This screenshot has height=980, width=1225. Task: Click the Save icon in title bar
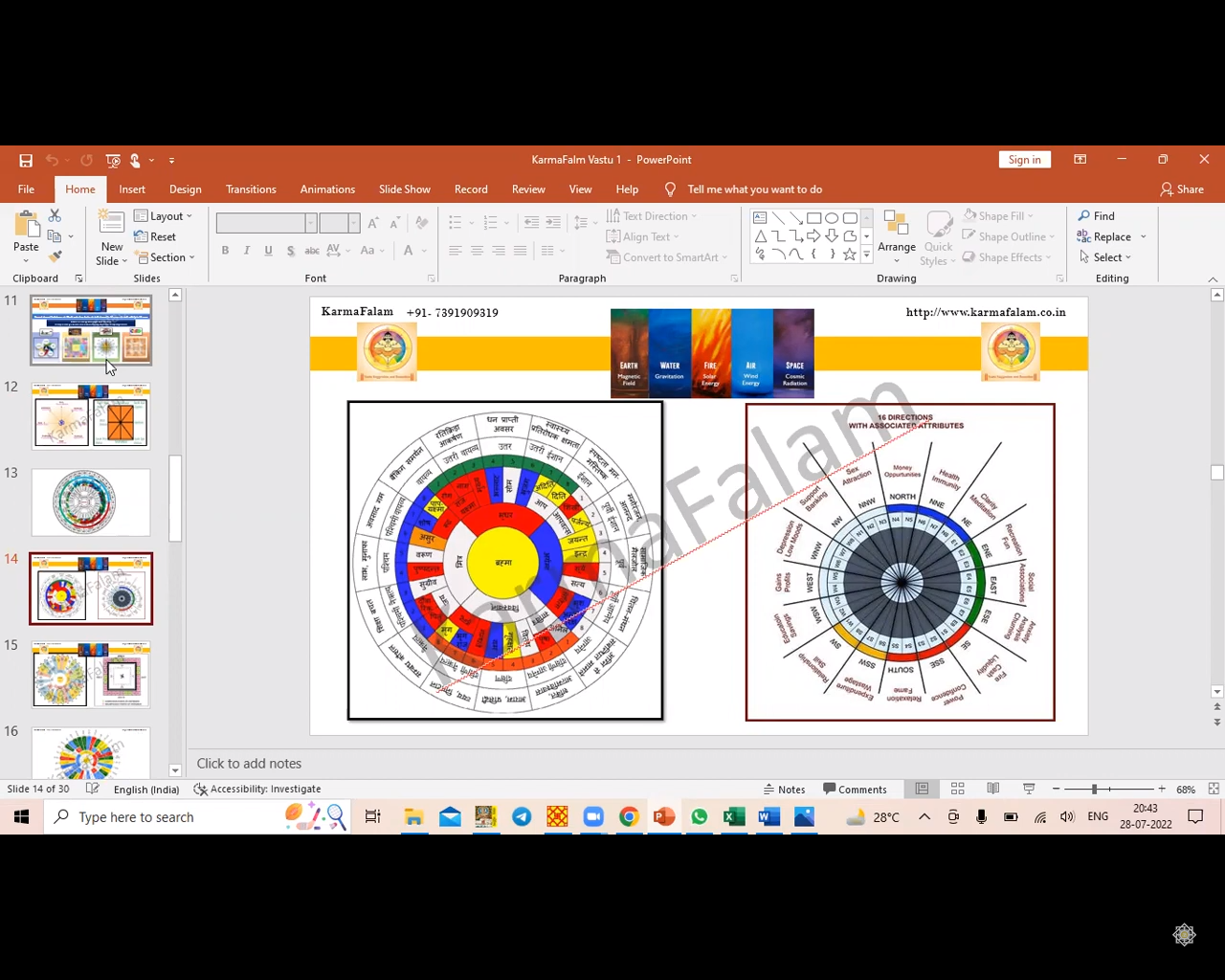click(26, 161)
